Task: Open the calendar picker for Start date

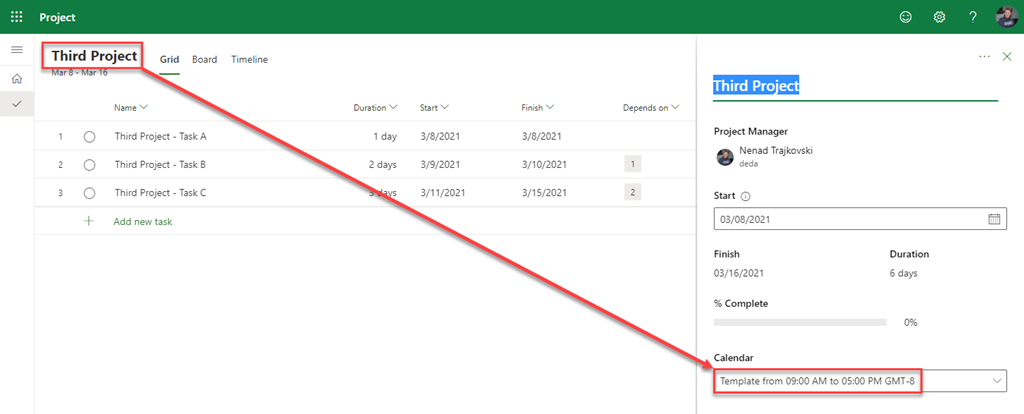Action: point(994,218)
